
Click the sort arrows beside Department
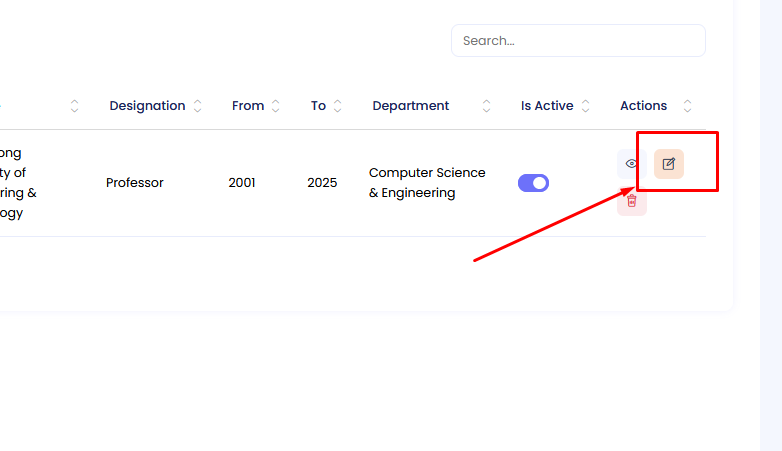(486, 106)
